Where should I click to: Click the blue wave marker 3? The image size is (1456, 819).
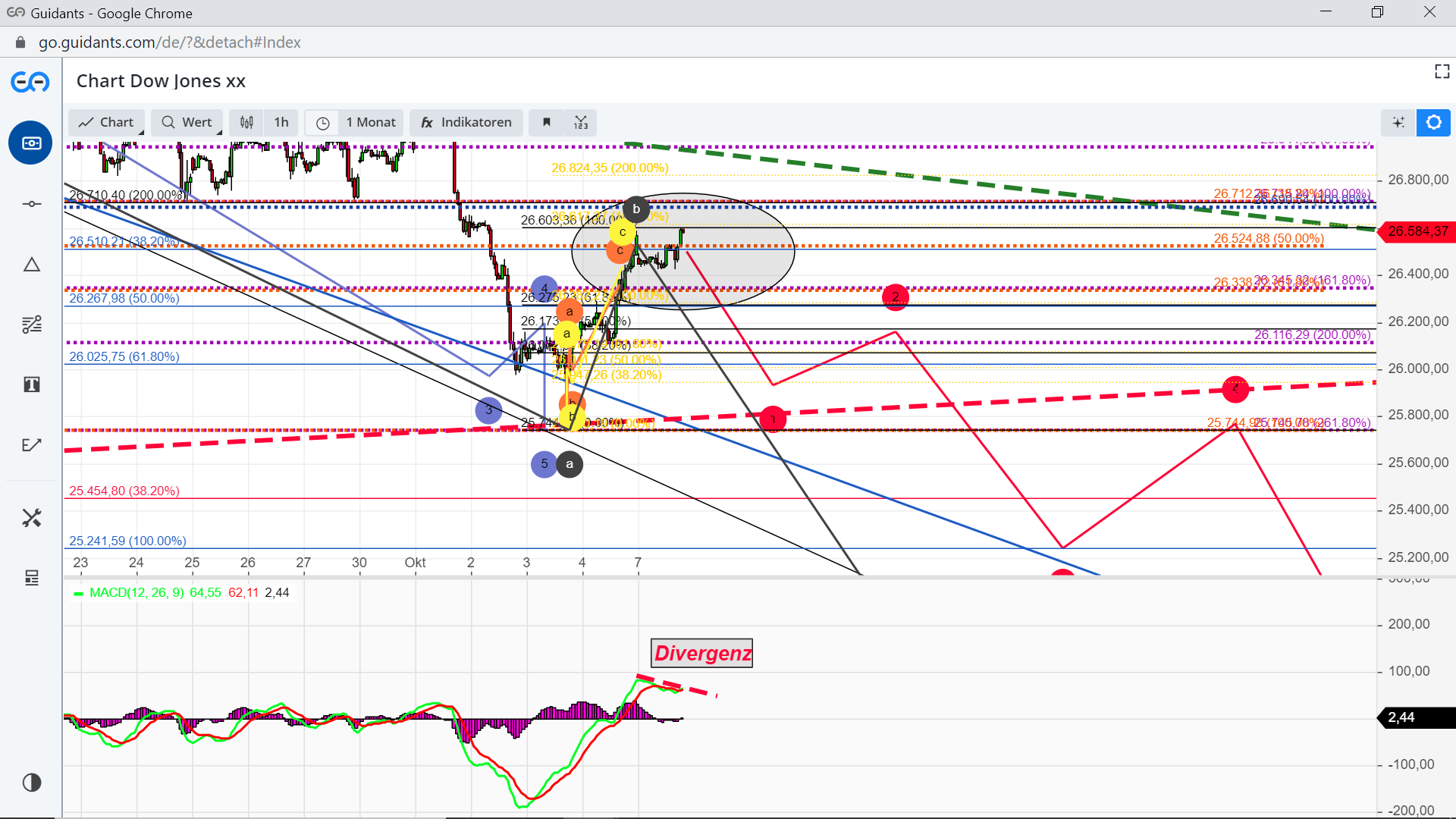coord(488,410)
